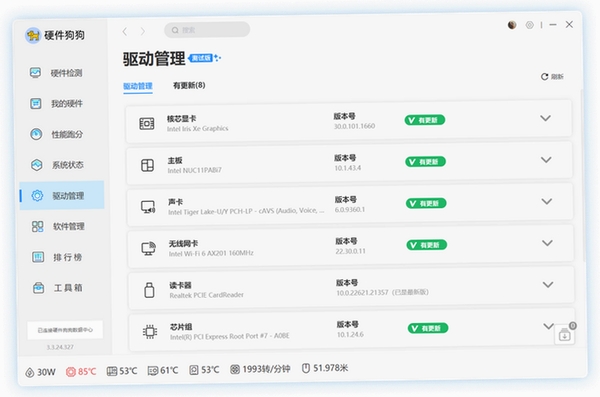
Task: Expand the 无线网卡 row chevron
Action: tap(548, 243)
